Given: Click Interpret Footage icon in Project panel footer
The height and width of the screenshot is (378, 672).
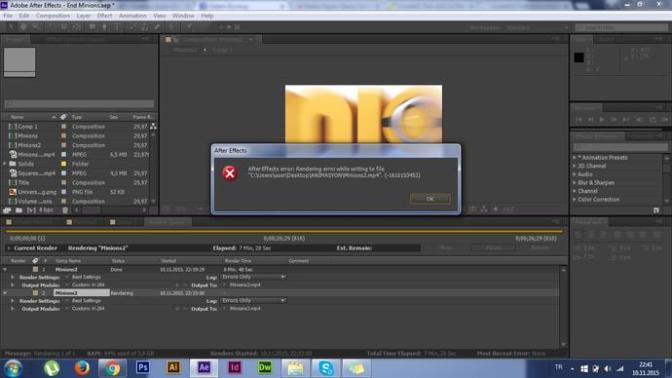Looking at the screenshot, I should tap(7, 210).
